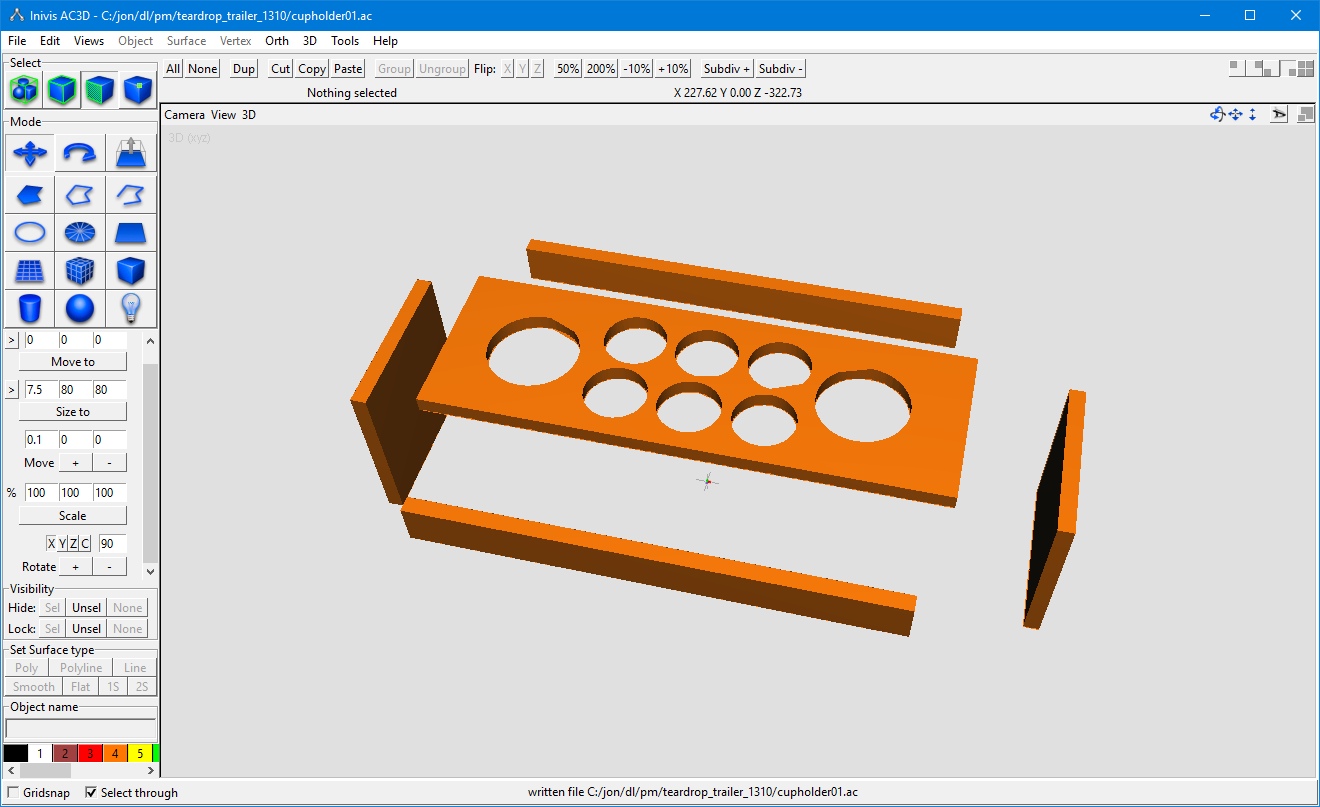The image size is (1320, 807).
Task: Activate the Move mode tool
Action: pos(30,154)
